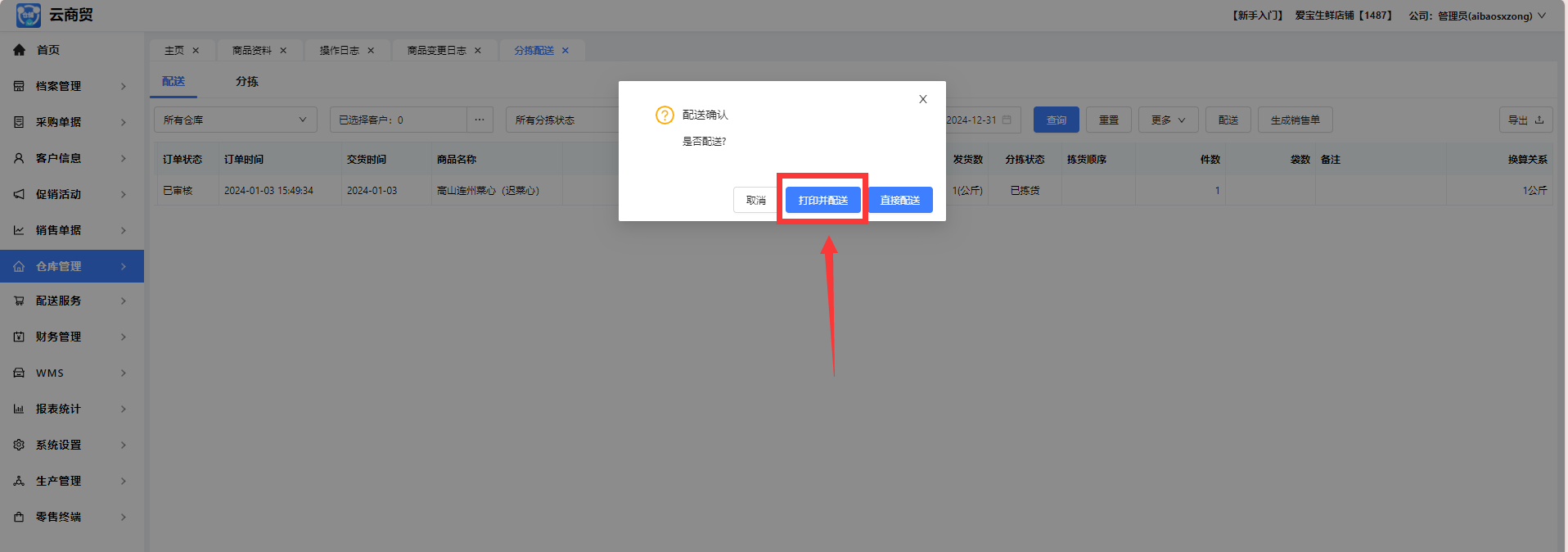The height and width of the screenshot is (552, 1568).
Task: Click the 仓库管理 warehouse icon in sidebar
Action: tap(19, 266)
